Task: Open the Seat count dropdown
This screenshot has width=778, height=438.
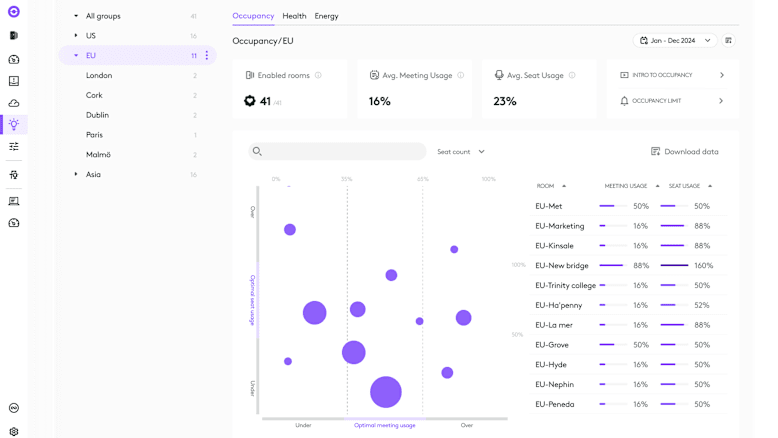Action: pos(461,152)
